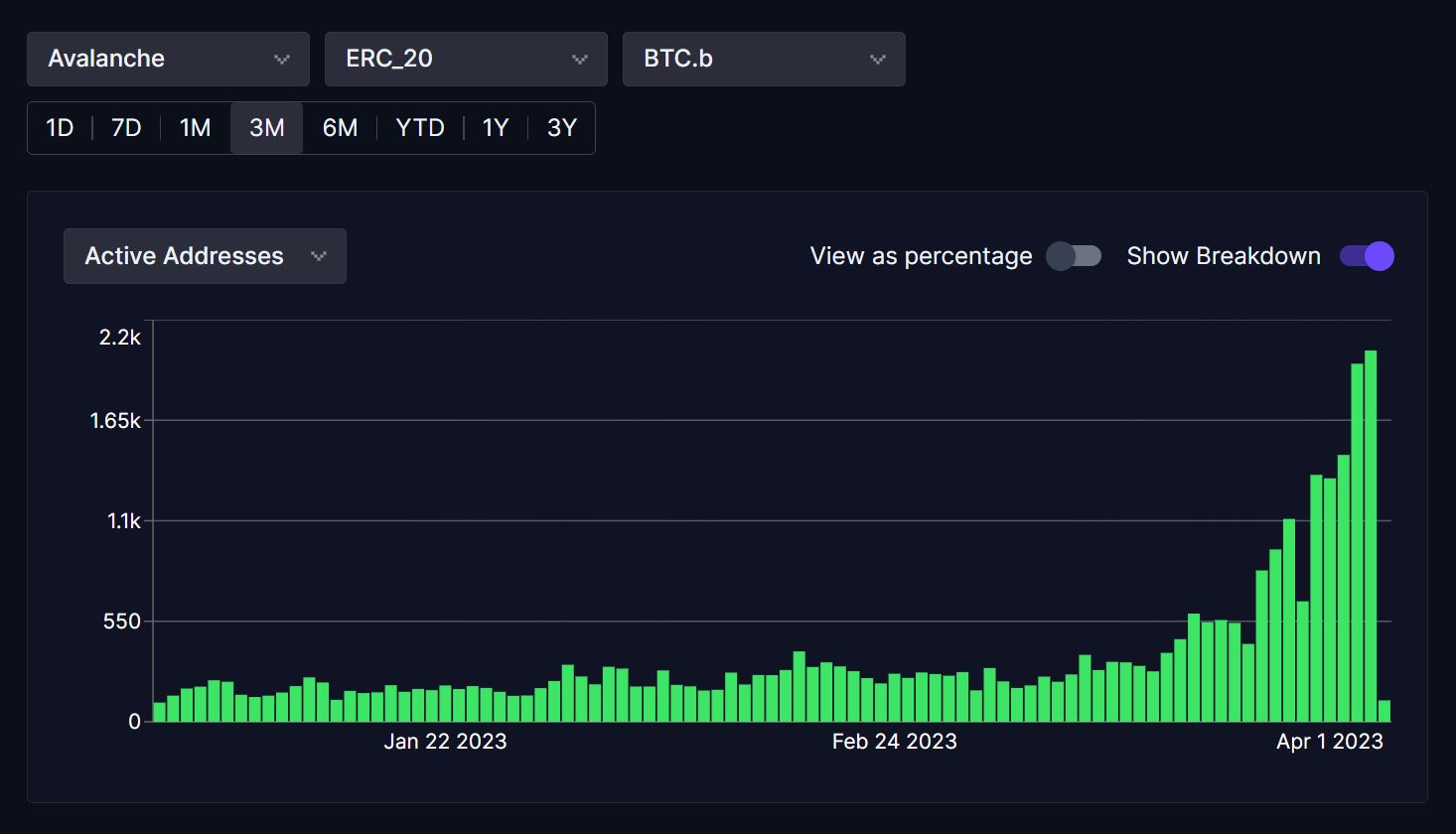
Task: Select the 7D time range
Action: 126,128
